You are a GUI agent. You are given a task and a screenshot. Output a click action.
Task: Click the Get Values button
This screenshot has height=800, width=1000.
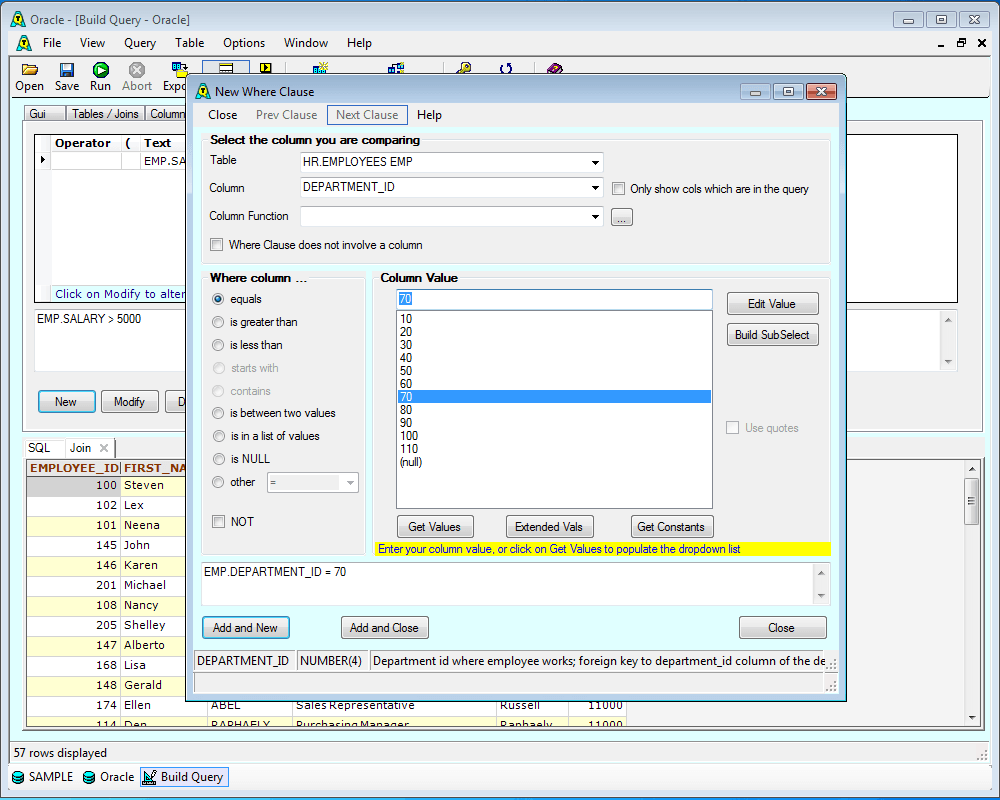coord(435,527)
